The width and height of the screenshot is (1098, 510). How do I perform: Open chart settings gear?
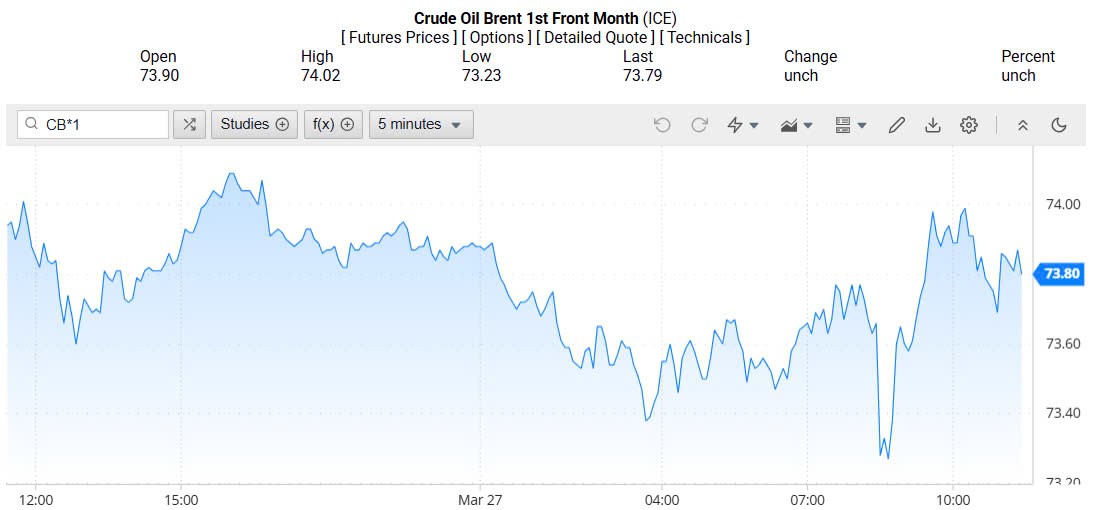pos(968,125)
